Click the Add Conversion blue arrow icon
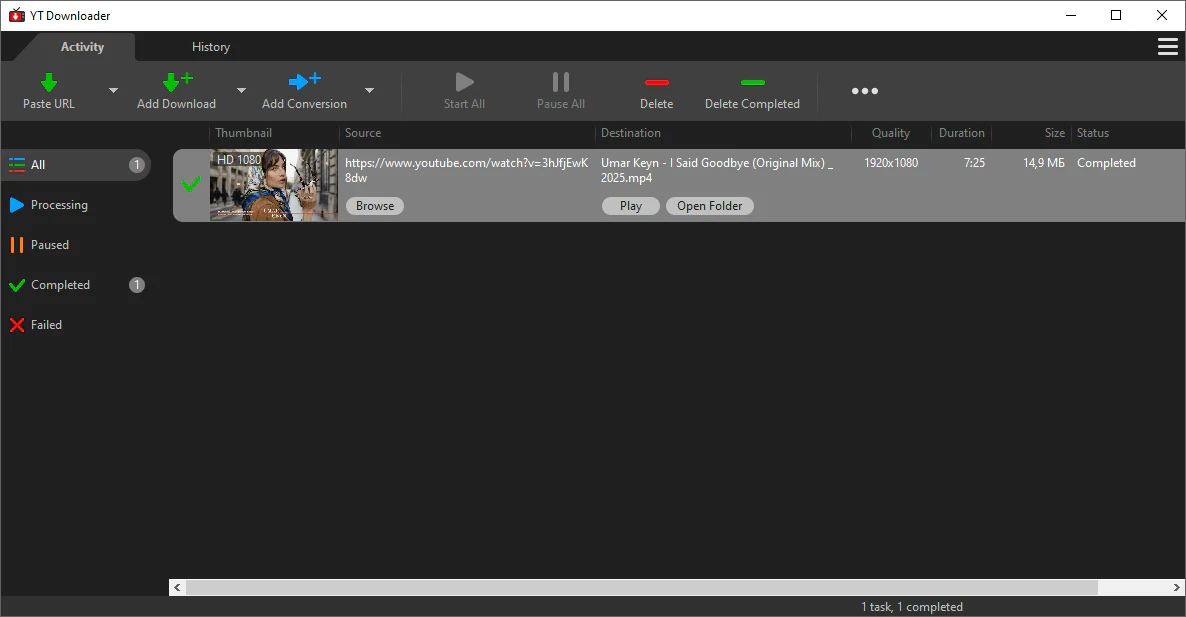The height and width of the screenshot is (617, 1186). 304,82
